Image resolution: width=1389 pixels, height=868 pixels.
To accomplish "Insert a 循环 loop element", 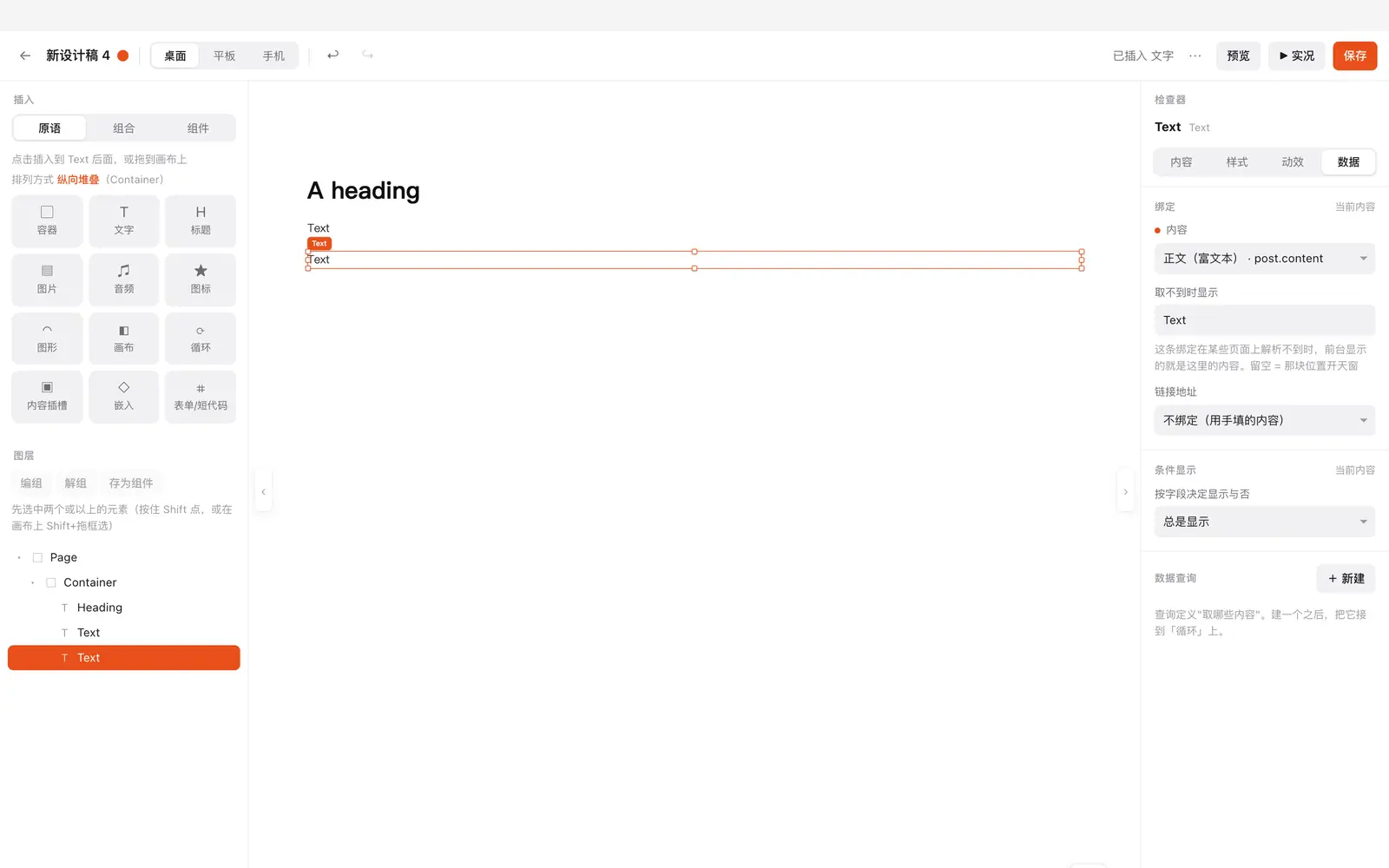I will 201,339.
